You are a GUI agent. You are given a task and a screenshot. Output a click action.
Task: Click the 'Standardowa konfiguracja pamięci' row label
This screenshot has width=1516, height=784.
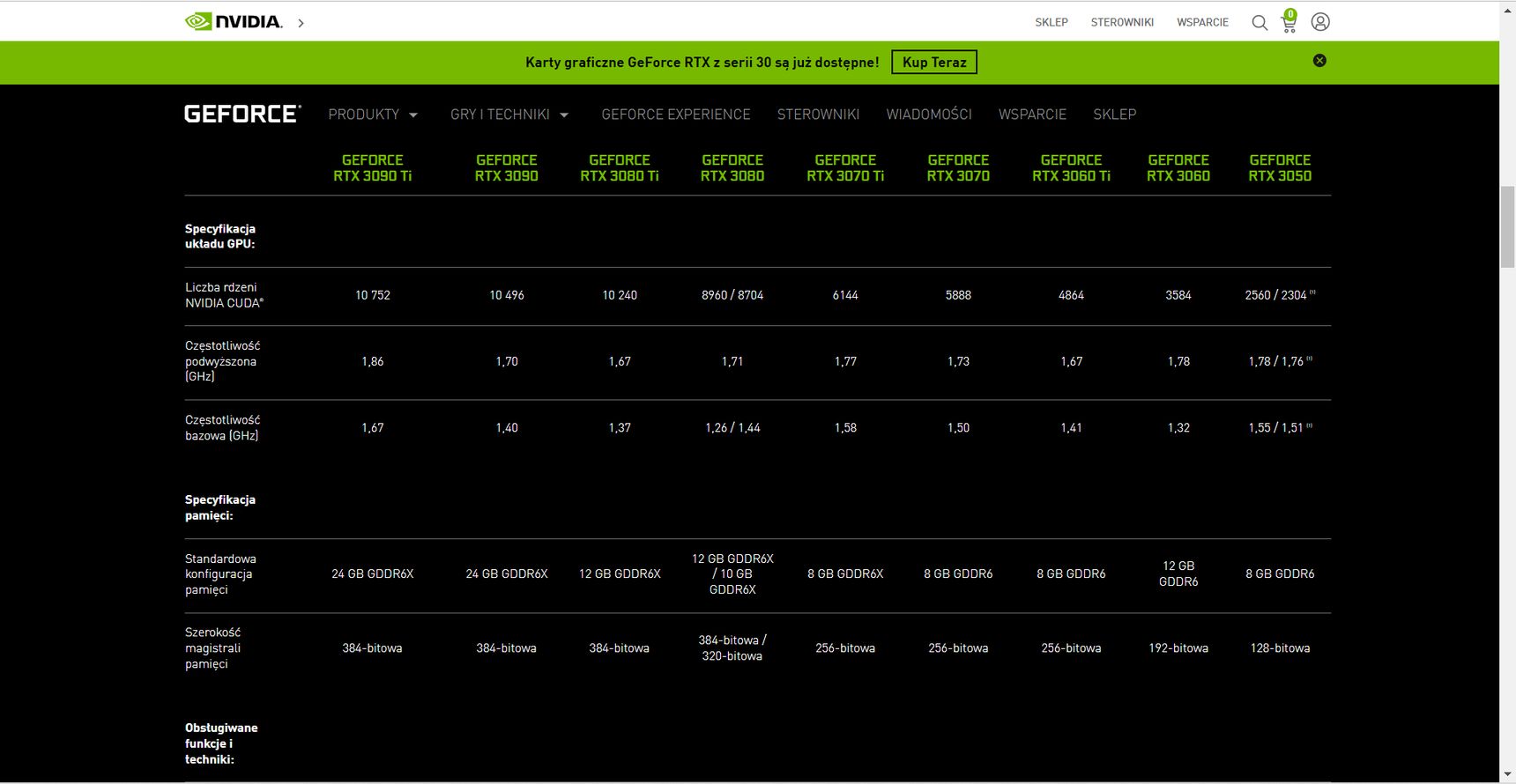tap(220, 573)
